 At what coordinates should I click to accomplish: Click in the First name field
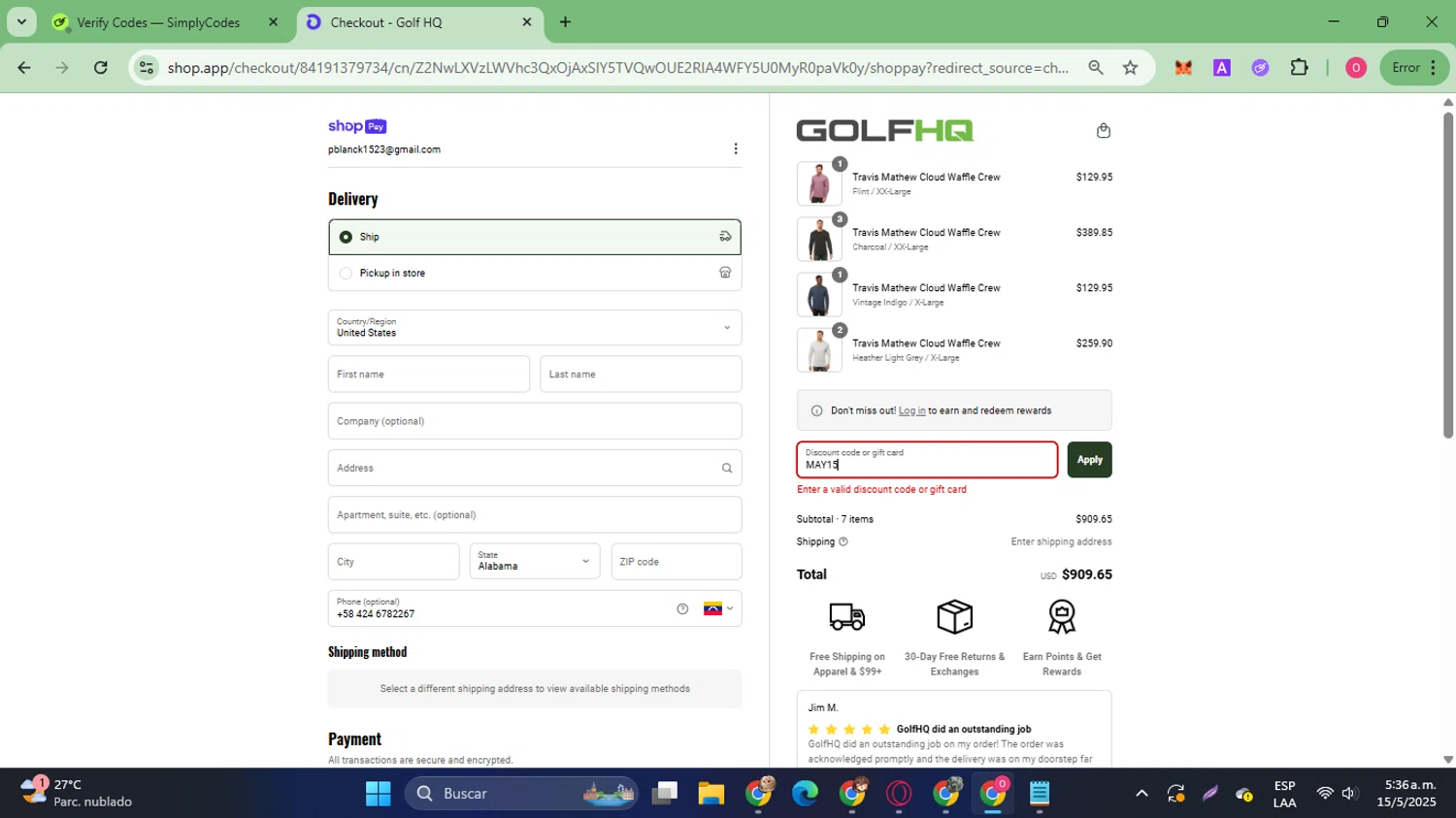click(x=429, y=375)
